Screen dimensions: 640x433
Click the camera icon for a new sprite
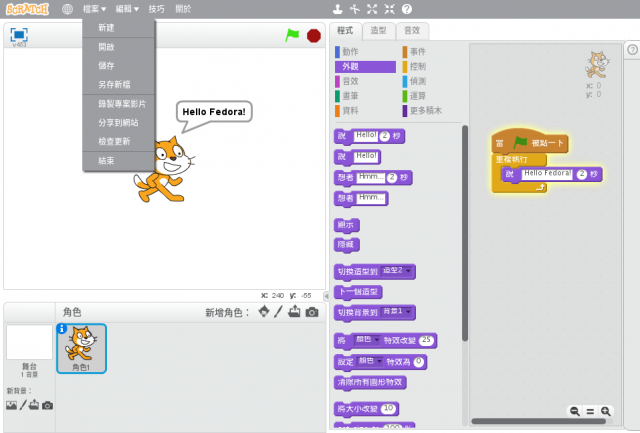click(312, 312)
